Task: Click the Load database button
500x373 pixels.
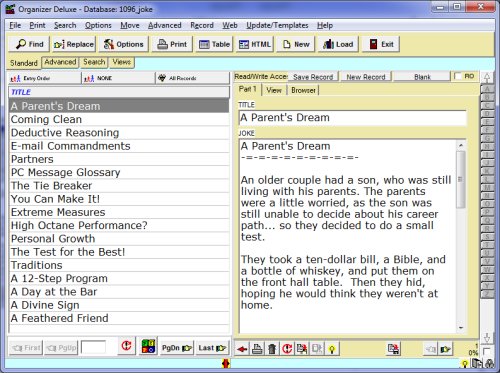Action: (338, 44)
